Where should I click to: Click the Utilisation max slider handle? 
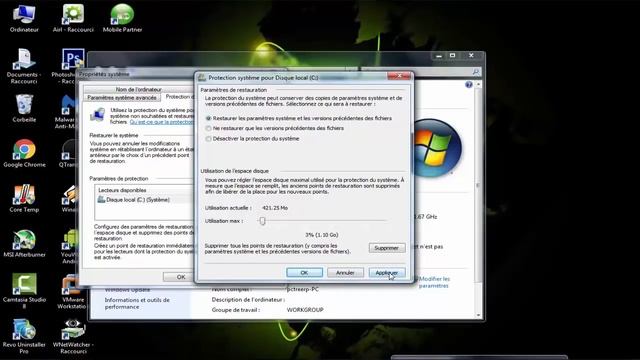tap(262, 221)
